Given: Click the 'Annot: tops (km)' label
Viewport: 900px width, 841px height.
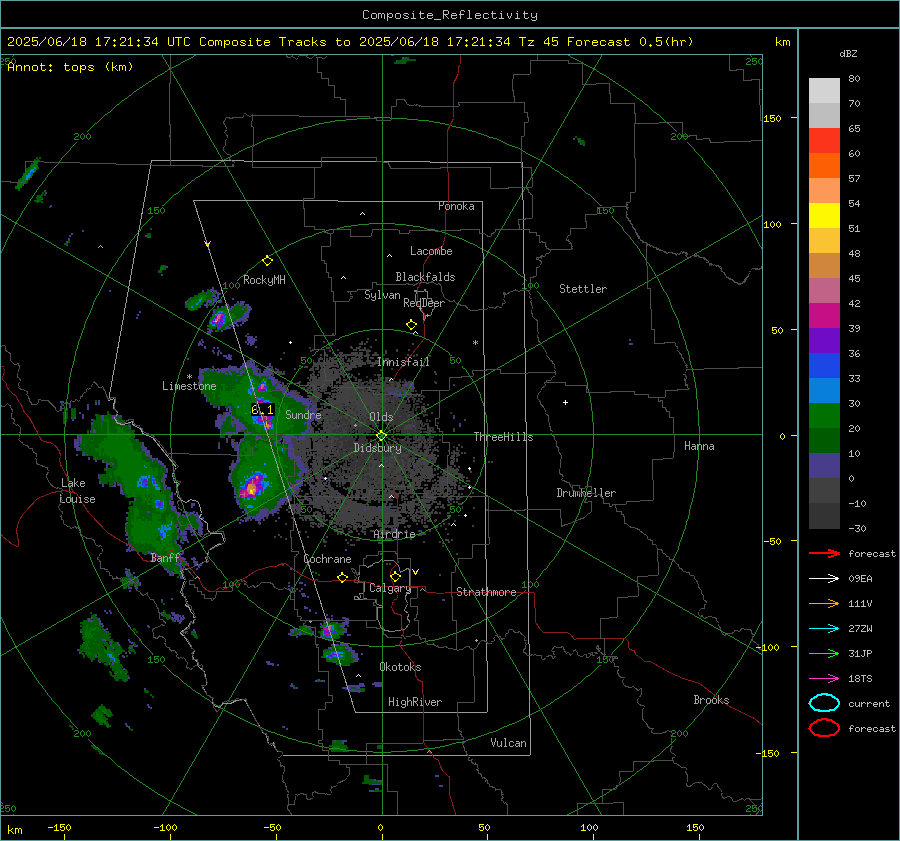Looking at the screenshot, I should pyautogui.click(x=70, y=67).
